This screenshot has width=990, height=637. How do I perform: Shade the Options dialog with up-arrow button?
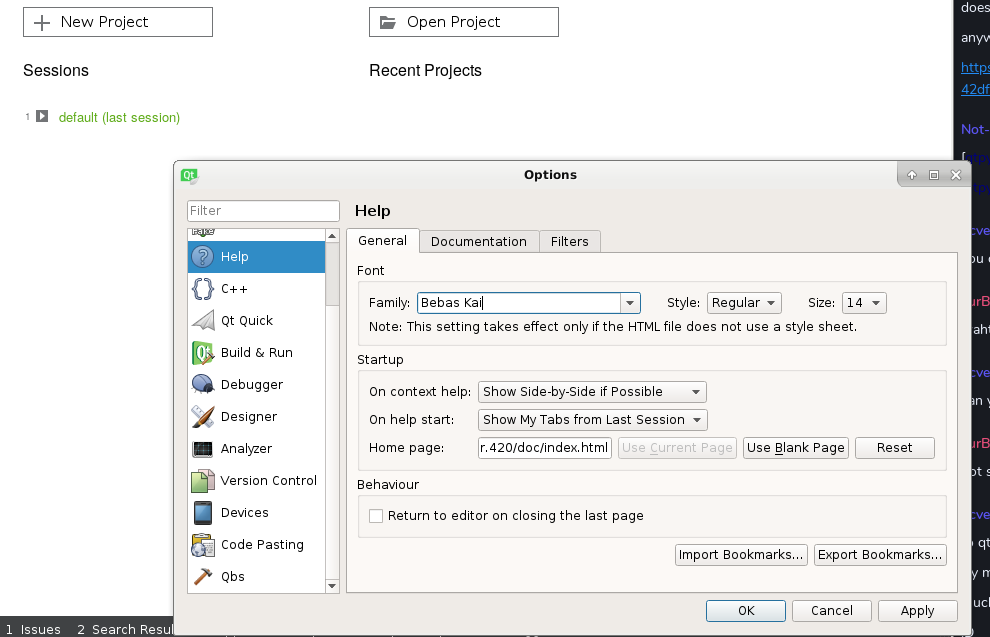tap(912, 176)
